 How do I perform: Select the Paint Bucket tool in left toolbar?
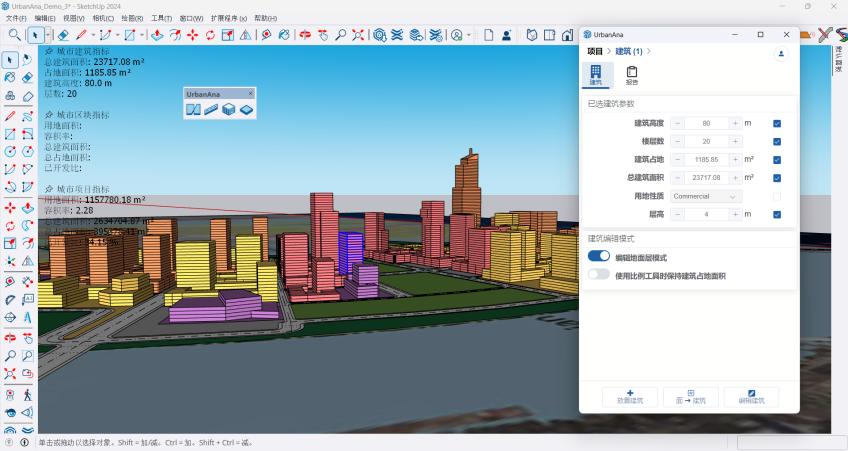10,77
